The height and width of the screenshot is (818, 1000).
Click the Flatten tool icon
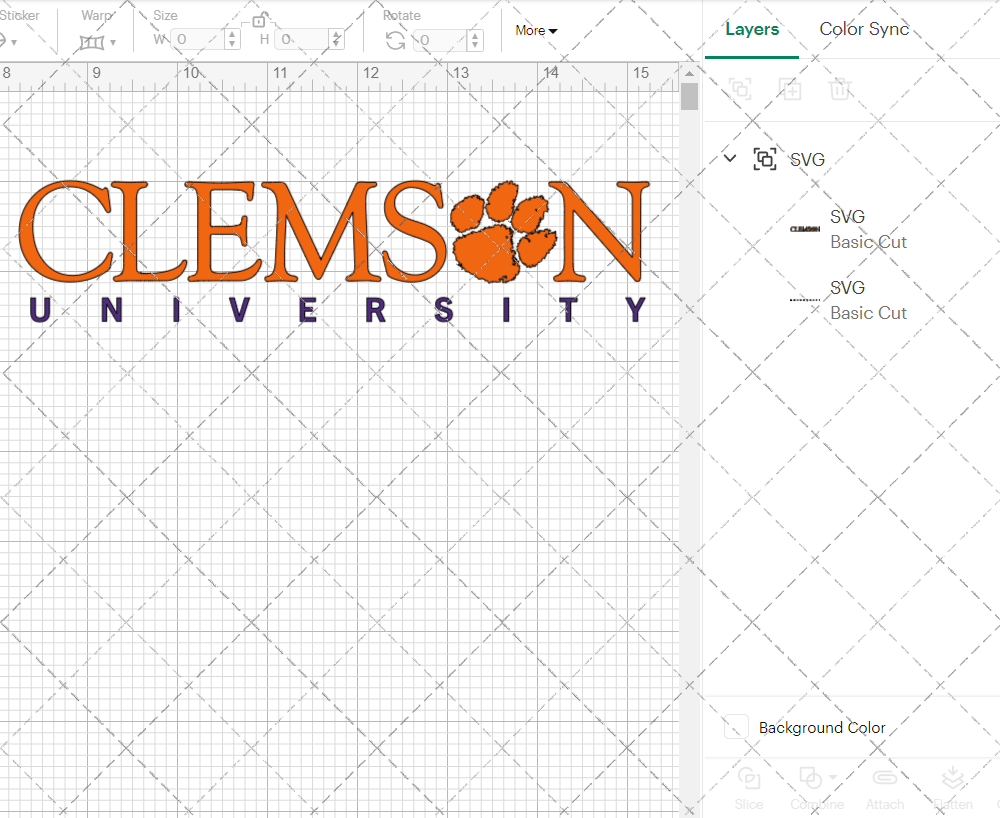coord(952,779)
